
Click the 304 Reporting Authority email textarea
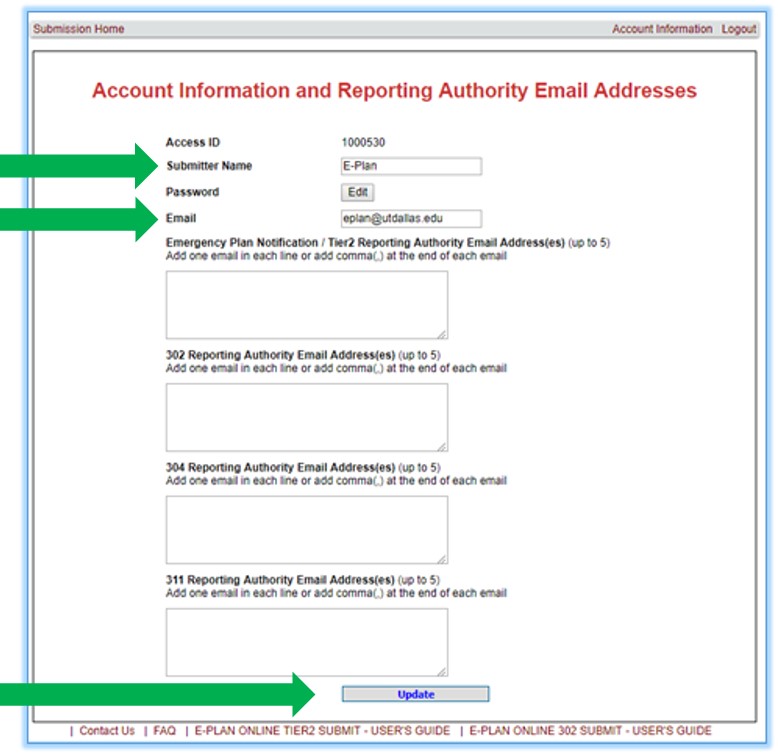307,530
